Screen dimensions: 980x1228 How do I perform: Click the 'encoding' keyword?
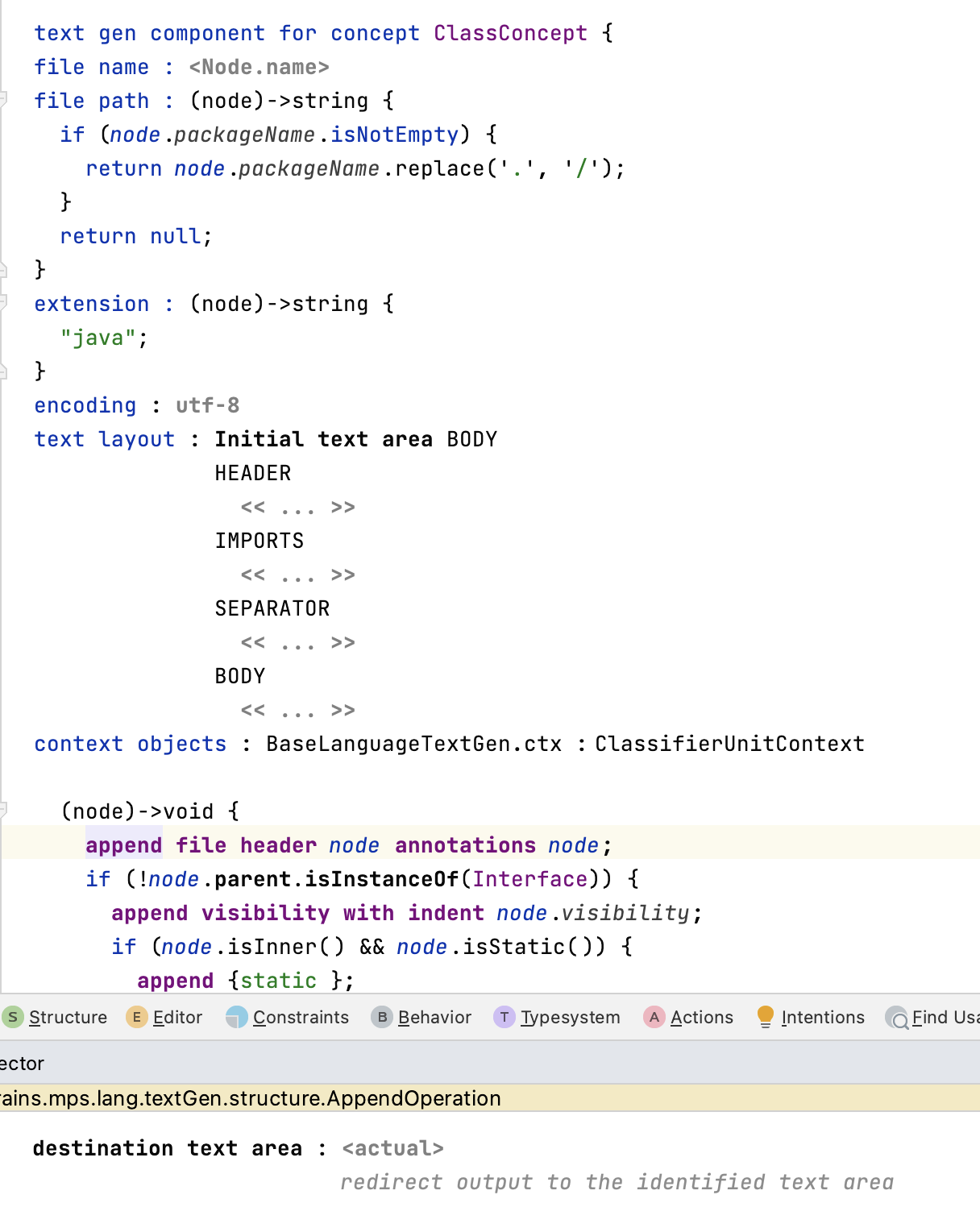click(85, 405)
